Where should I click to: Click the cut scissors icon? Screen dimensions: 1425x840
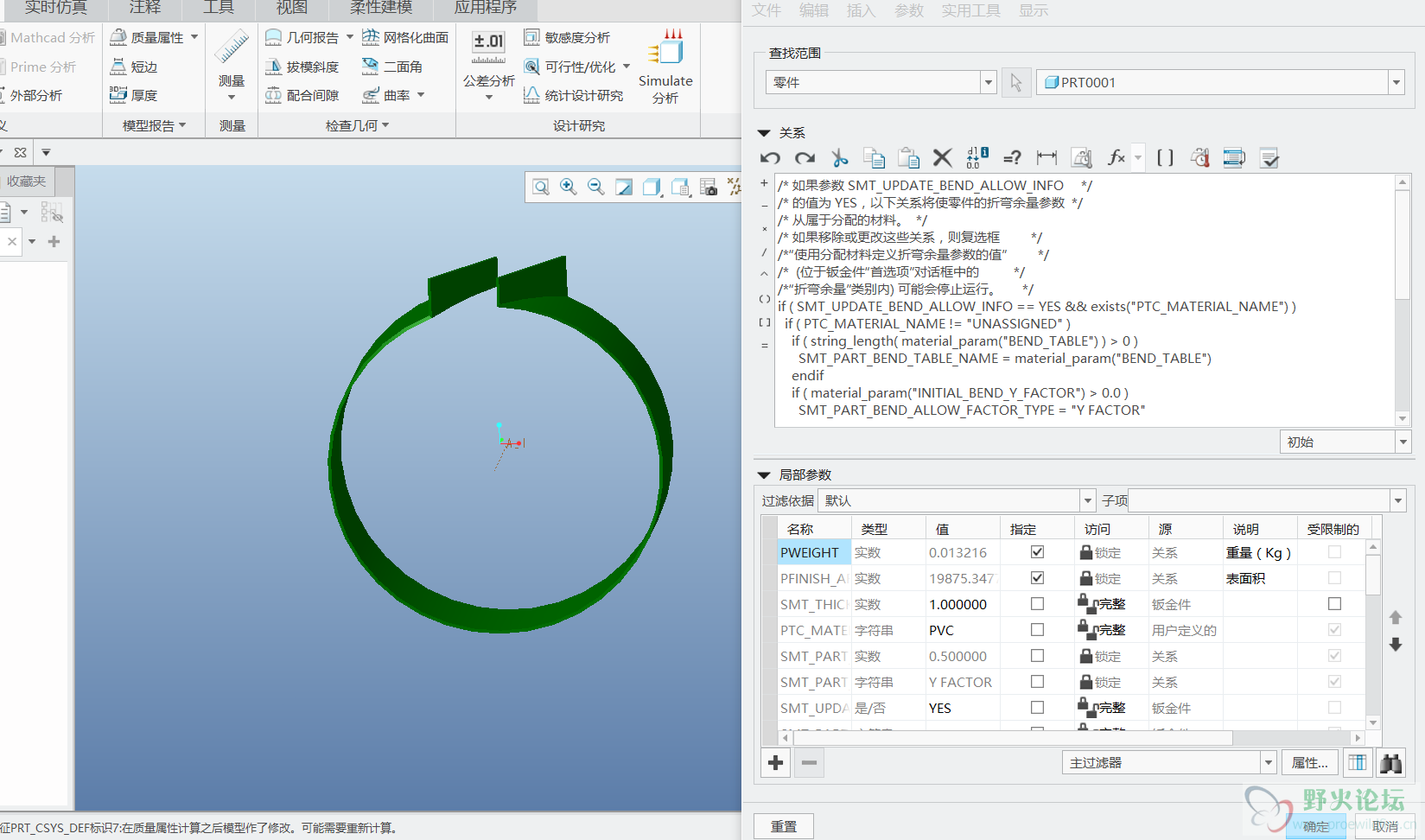[839, 158]
